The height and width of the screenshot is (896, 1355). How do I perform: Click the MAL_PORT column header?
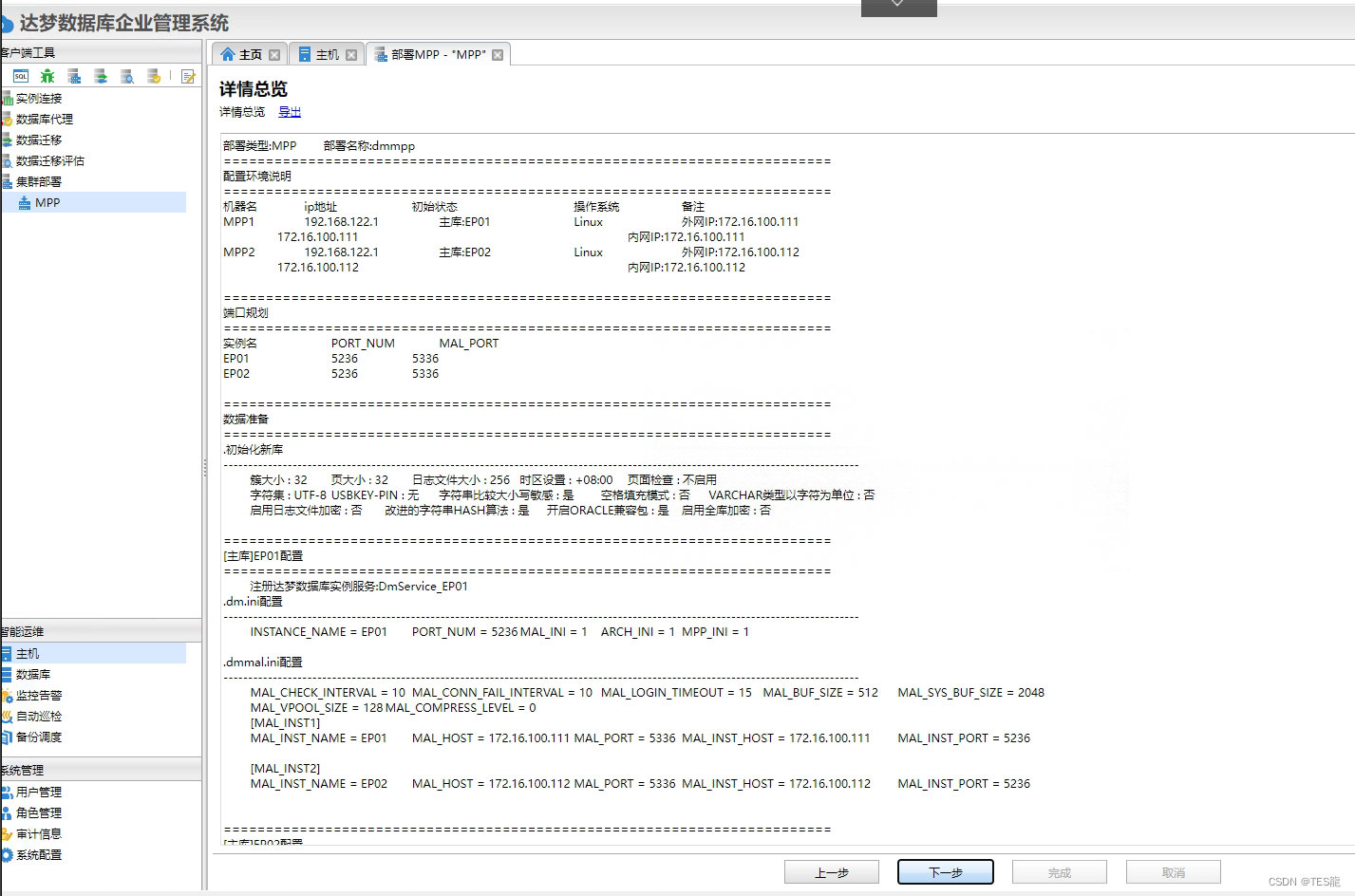469,344
